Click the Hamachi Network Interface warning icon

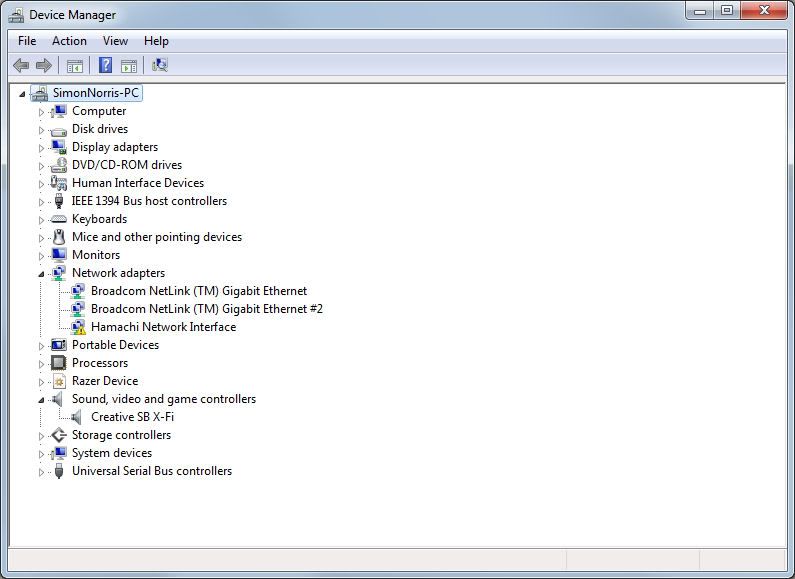78,327
